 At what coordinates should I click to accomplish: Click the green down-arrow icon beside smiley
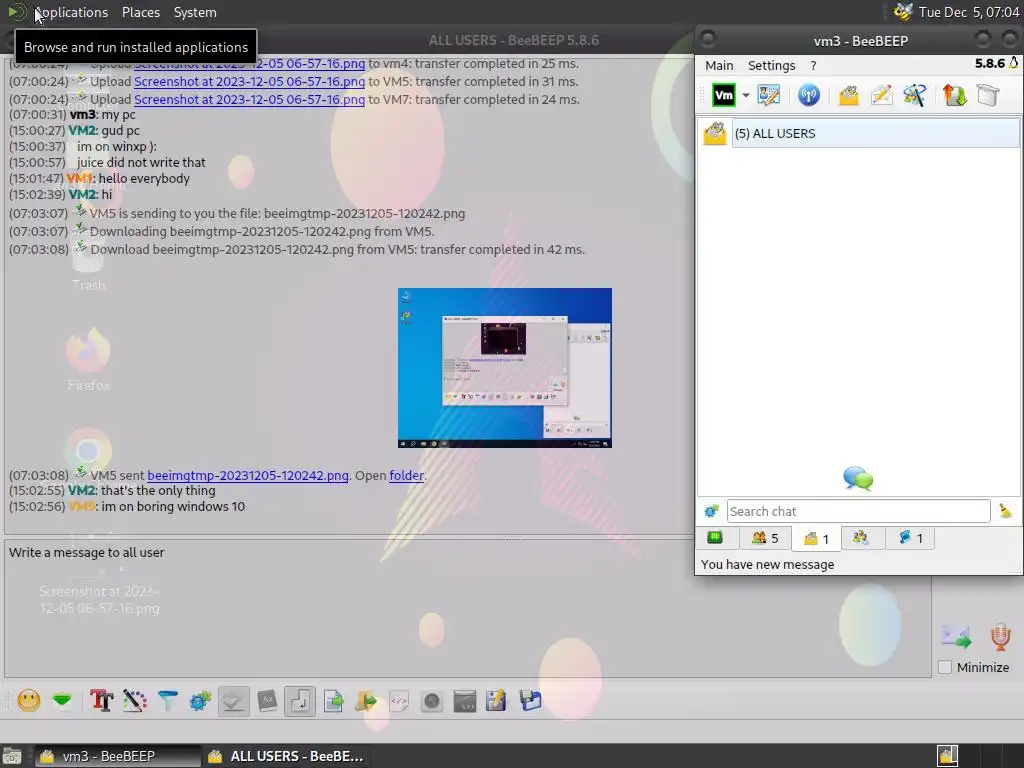coord(63,701)
